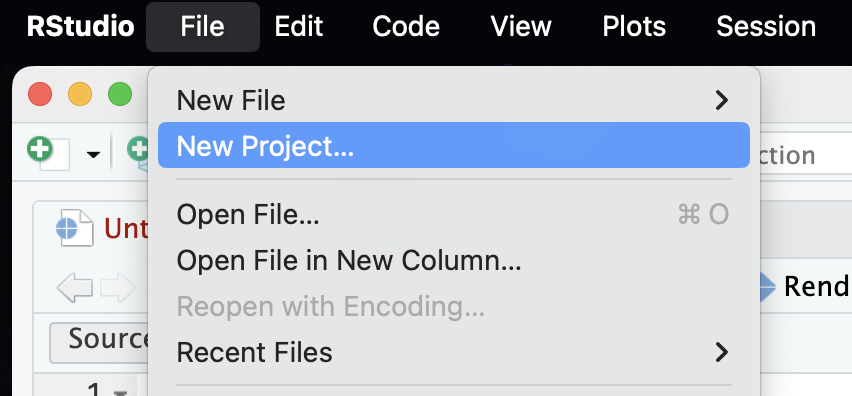Open the Session menu in menu bar
Viewport: 852px width, 396px height.
point(766,26)
